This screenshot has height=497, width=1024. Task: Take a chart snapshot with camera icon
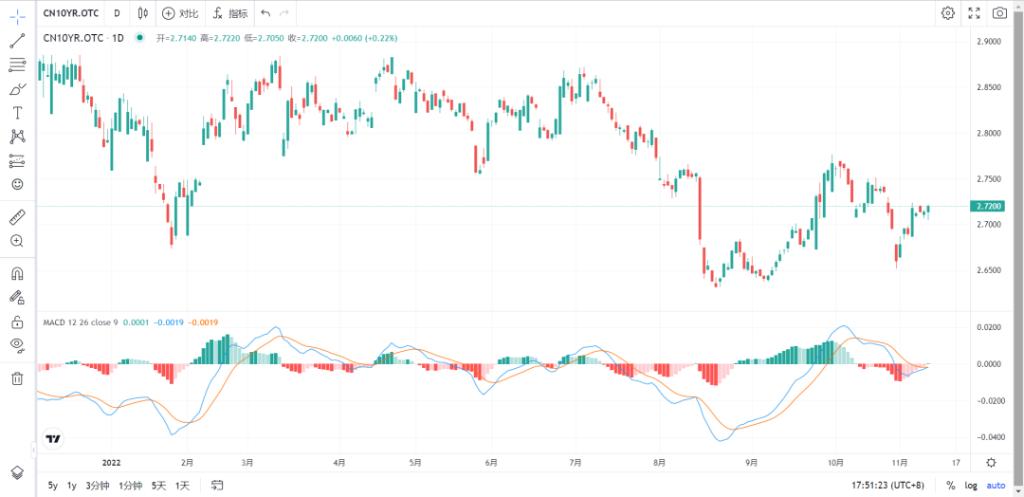(x=1000, y=13)
